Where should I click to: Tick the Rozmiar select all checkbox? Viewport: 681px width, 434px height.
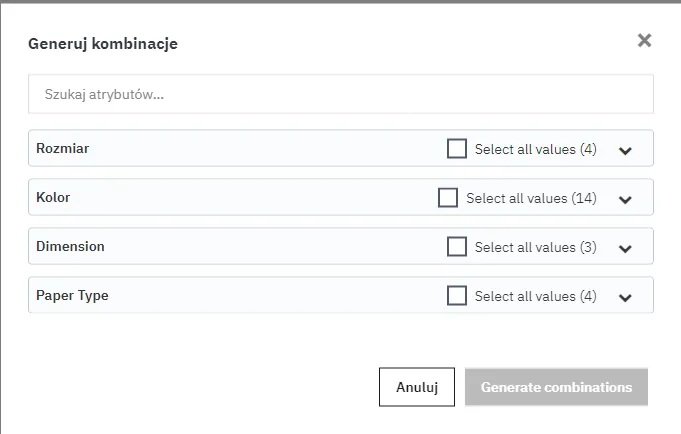(457, 149)
